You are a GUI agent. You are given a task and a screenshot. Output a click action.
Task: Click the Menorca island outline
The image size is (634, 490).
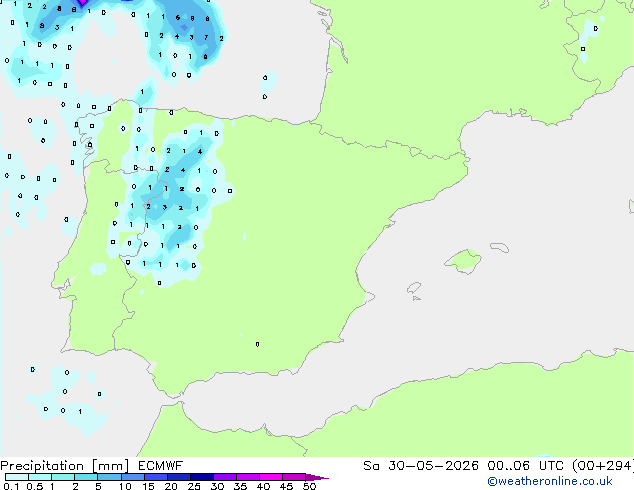point(500,247)
